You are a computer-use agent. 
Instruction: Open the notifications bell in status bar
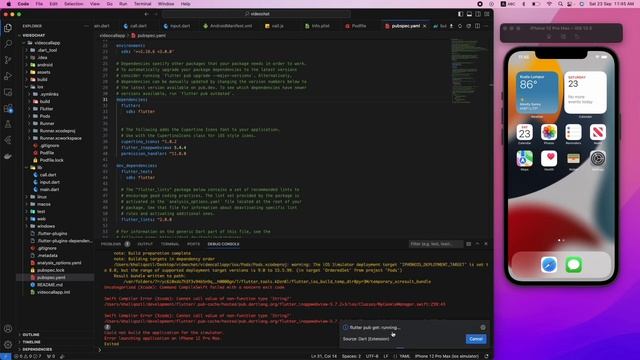[487, 356]
